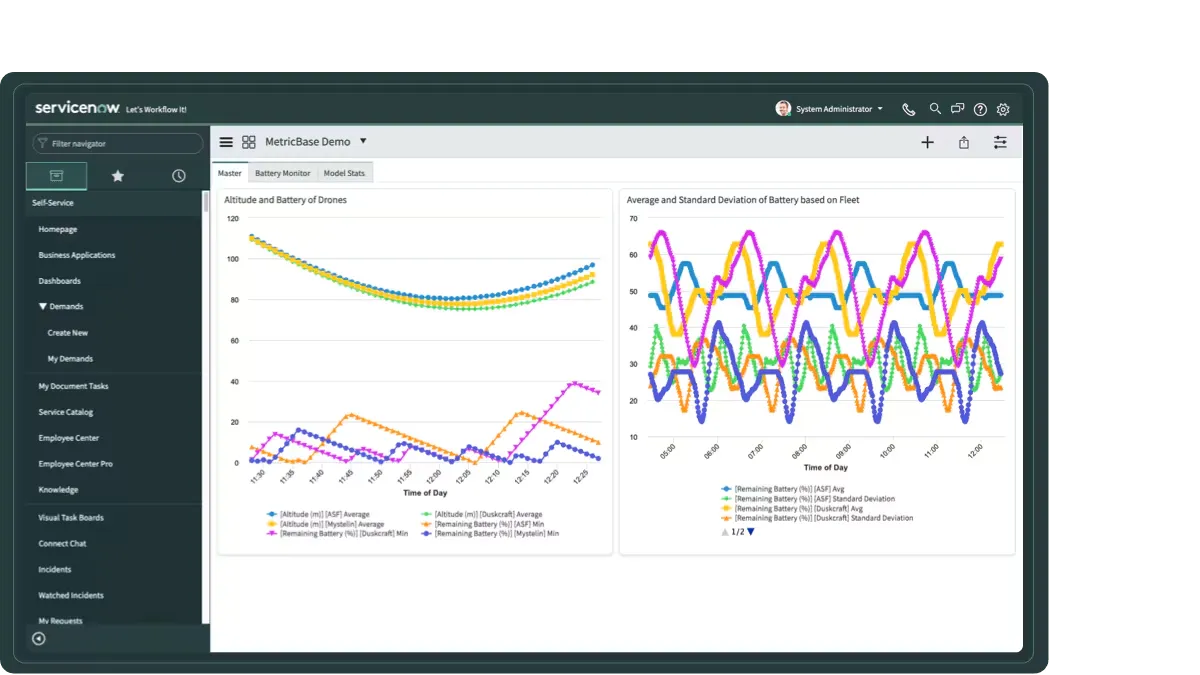
Task: Click the share dashboard icon
Action: (964, 142)
